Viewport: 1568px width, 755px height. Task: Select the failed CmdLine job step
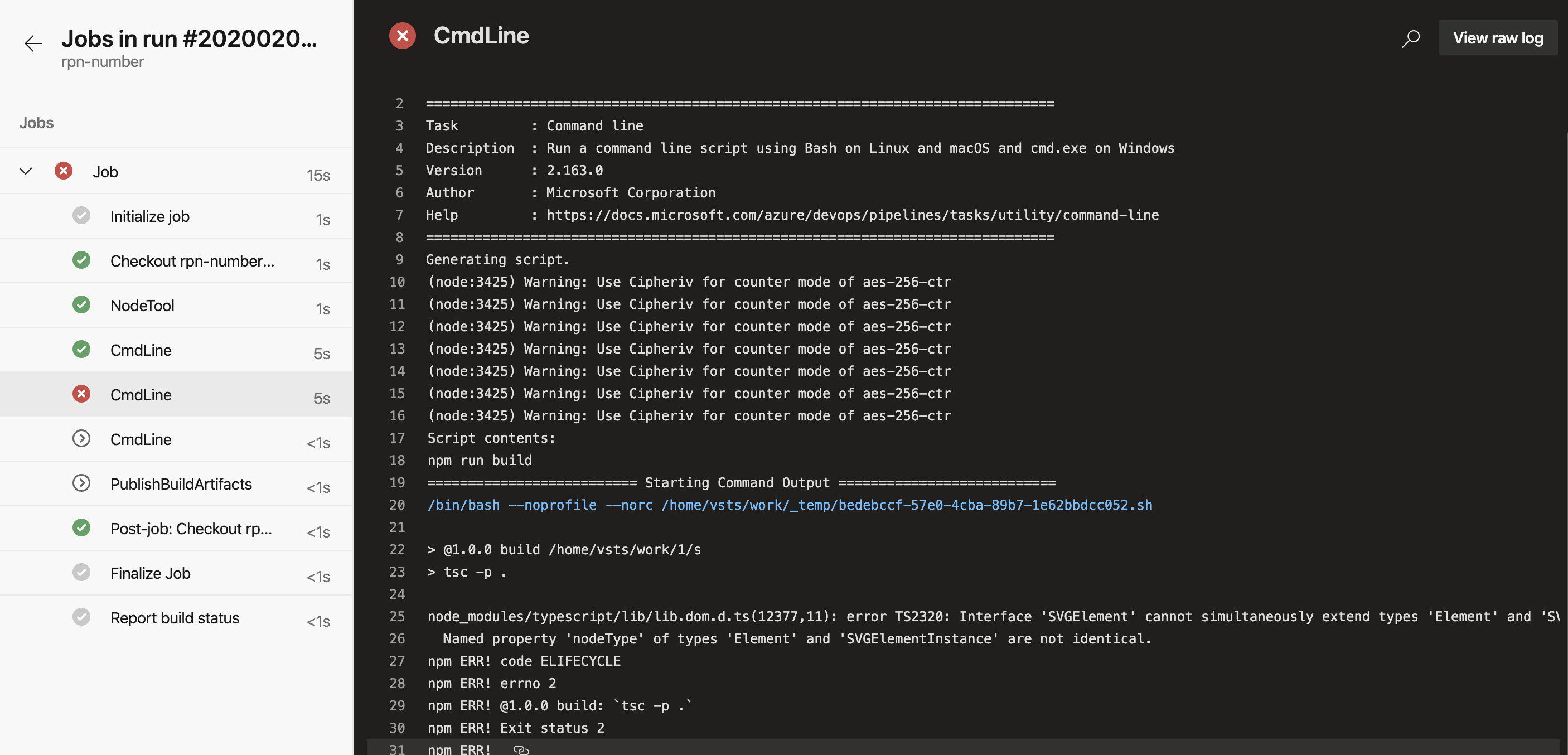tap(141, 394)
